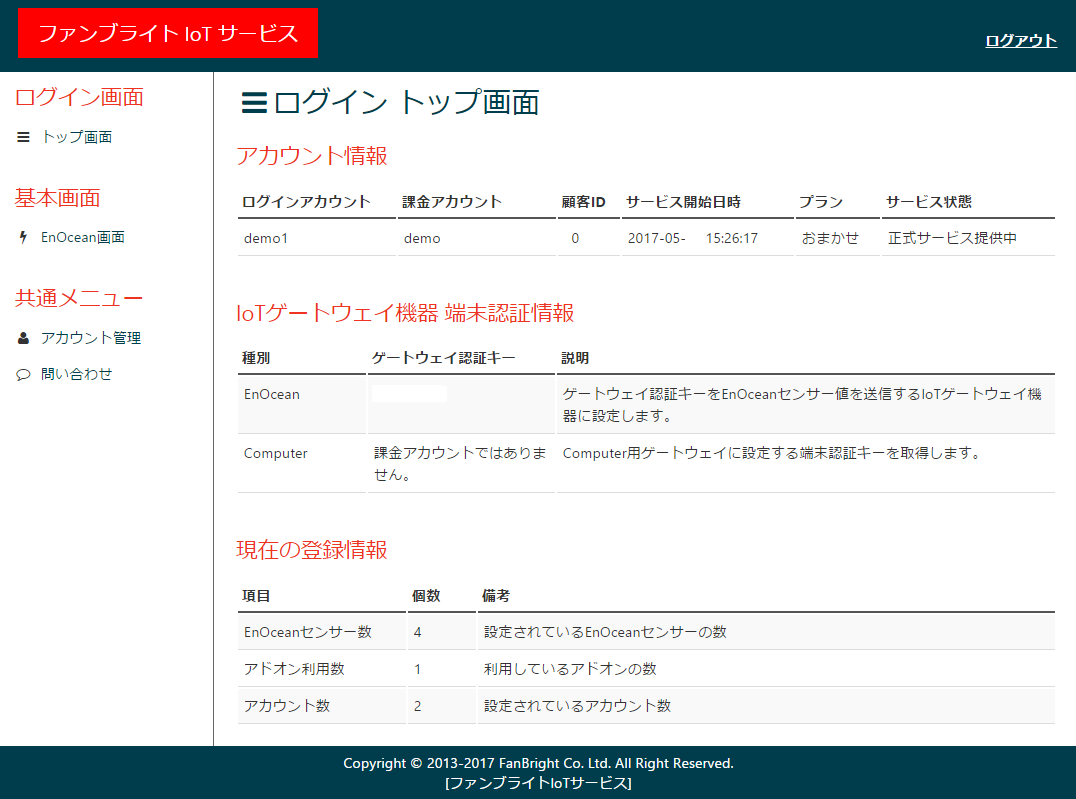Screen dimensions: 1076x799
Task: Select the アカウント数 row label
Action: coord(287,706)
